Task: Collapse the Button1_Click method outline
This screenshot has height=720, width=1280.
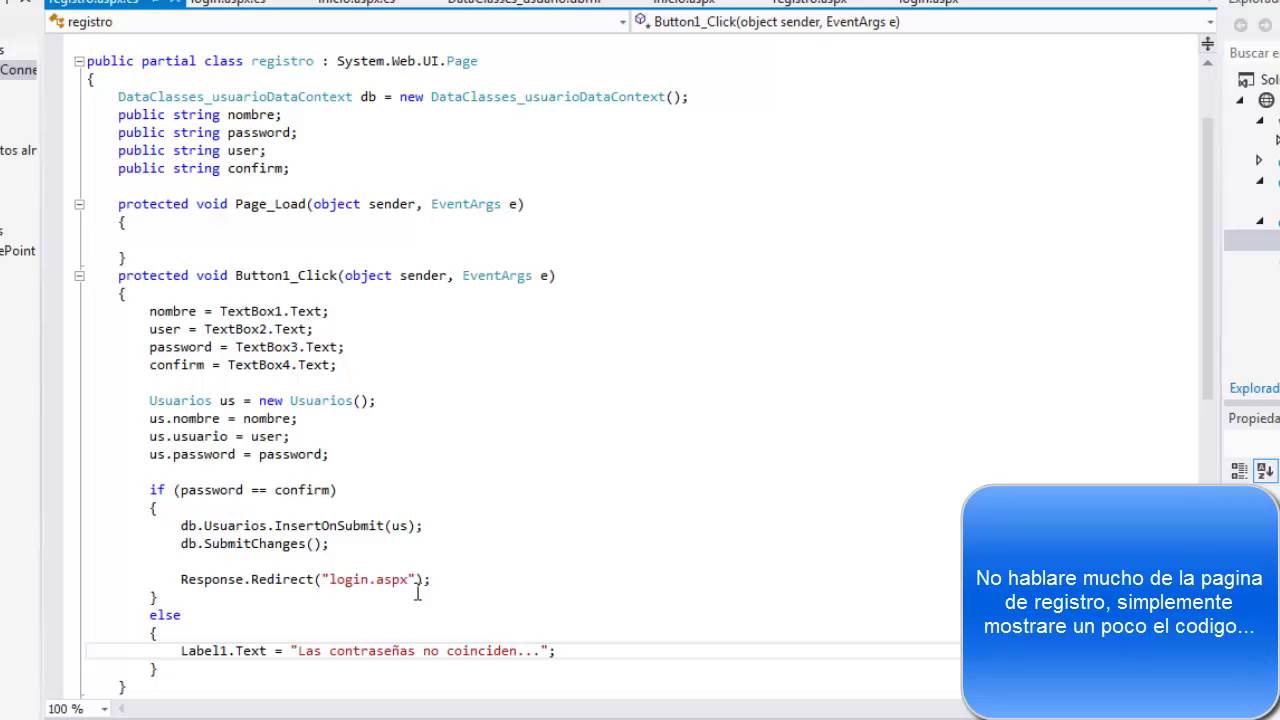Action: [x=79, y=276]
